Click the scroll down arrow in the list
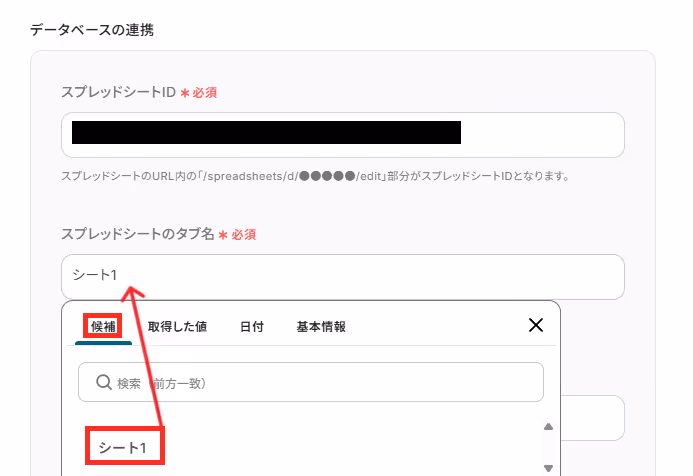This screenshot has width=693, height=476. click(548, 468)
